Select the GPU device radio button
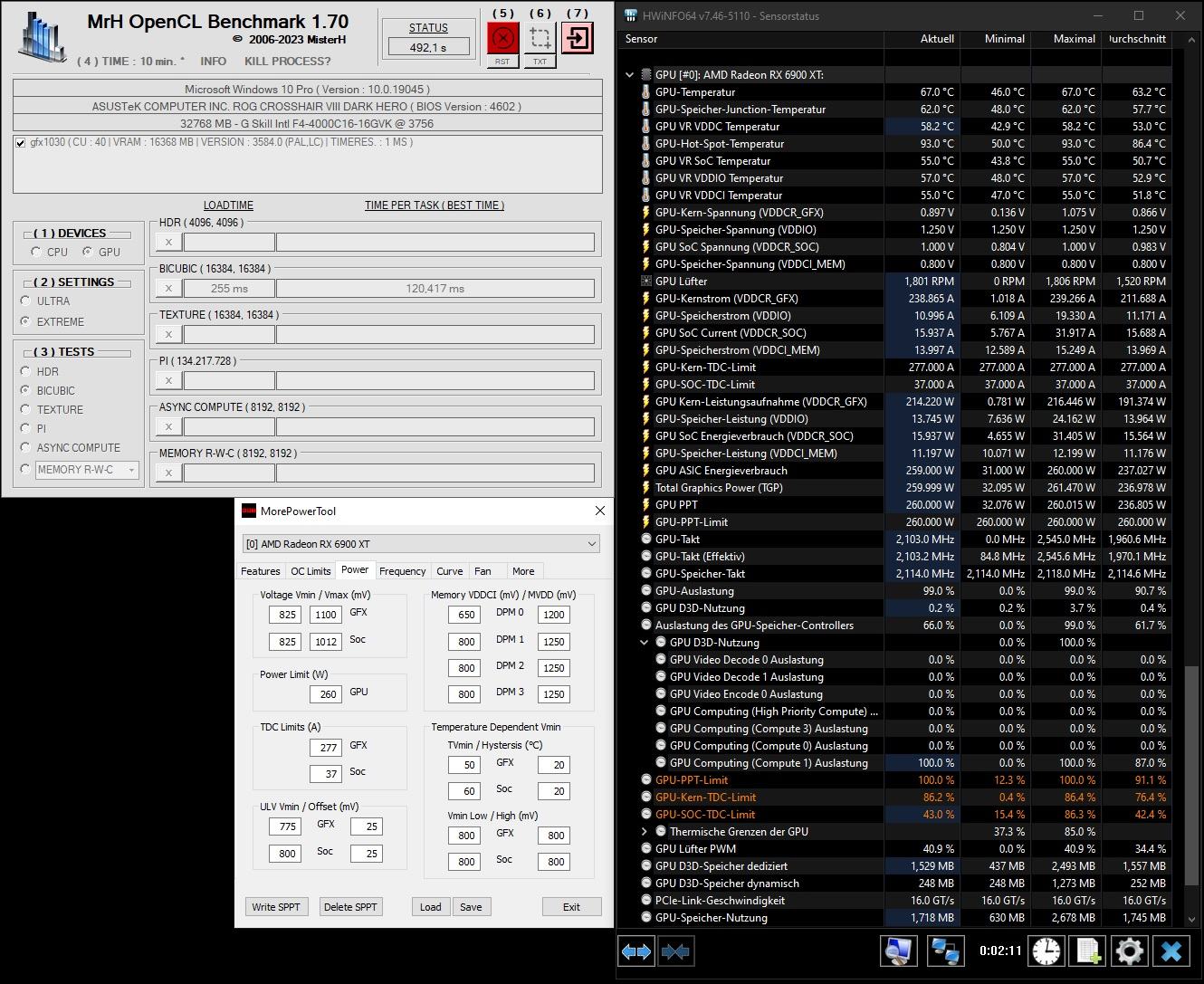The width and height of the screenshot is (1204, 984). (88, 252)
